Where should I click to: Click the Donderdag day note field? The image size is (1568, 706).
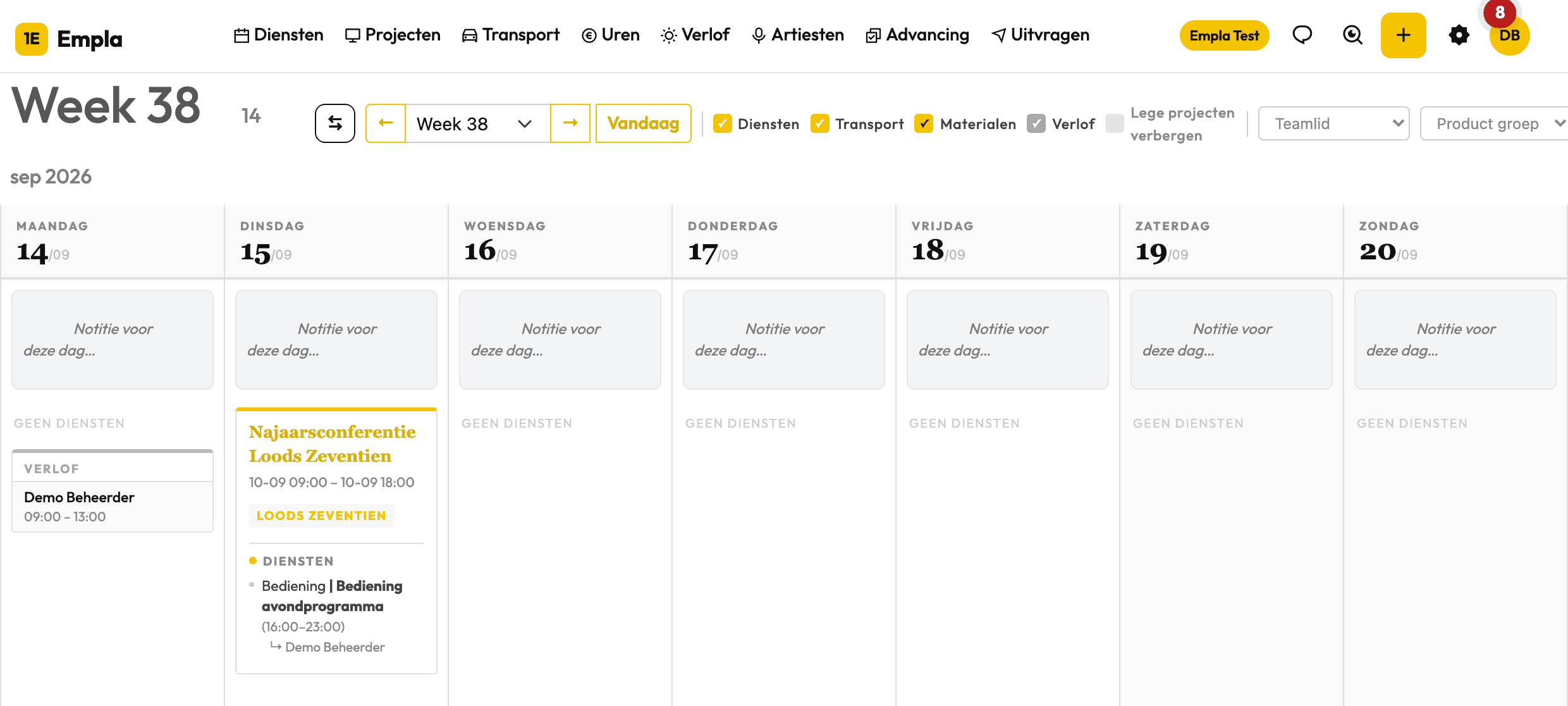[784, 340]
